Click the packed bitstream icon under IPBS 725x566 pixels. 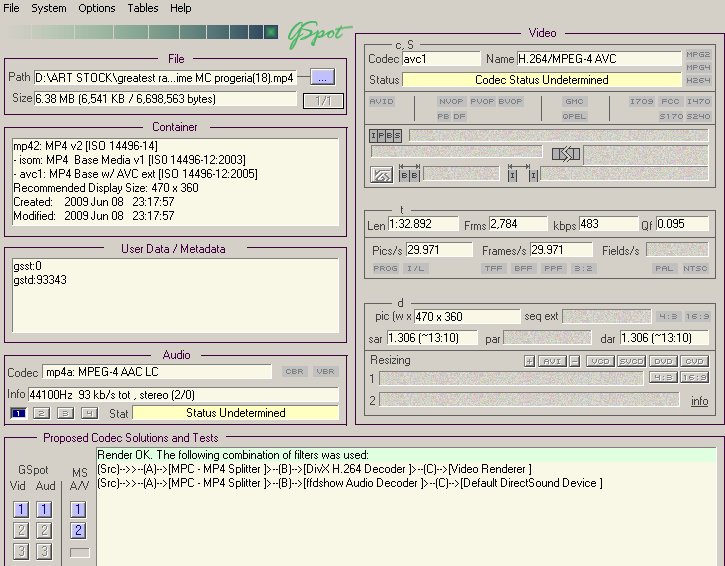(x=381, y=175)
